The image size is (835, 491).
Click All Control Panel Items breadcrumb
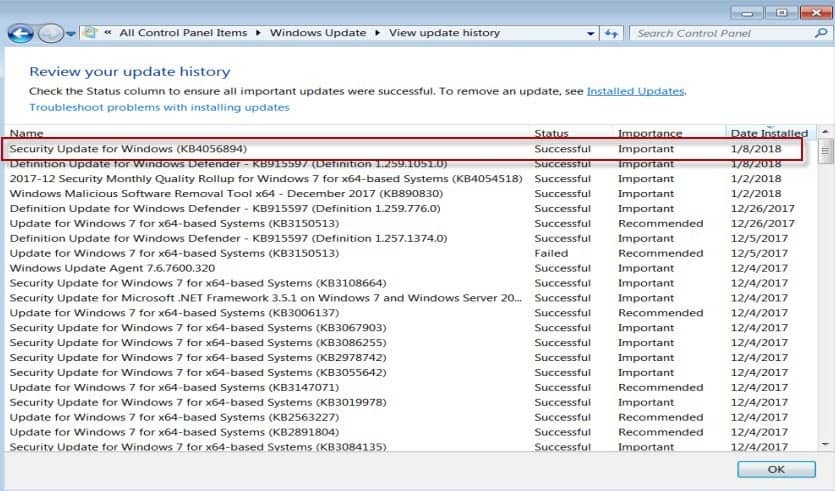[183, 33]
